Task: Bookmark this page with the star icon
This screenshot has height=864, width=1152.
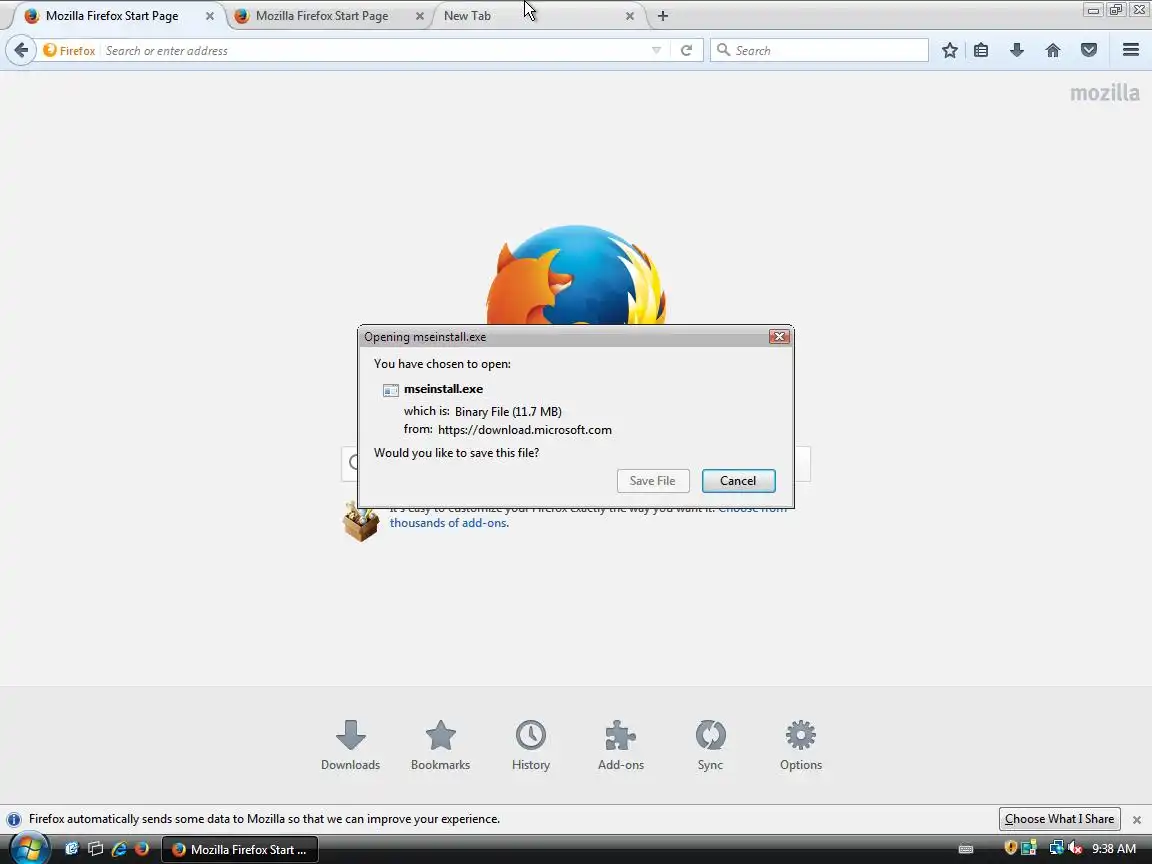Action: pos(949,50)
